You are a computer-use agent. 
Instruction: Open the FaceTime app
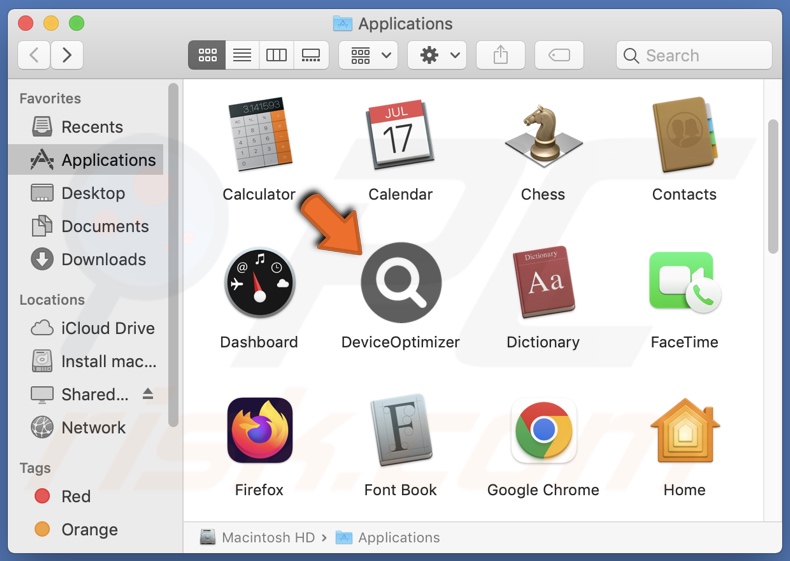[x=684, y=283]
